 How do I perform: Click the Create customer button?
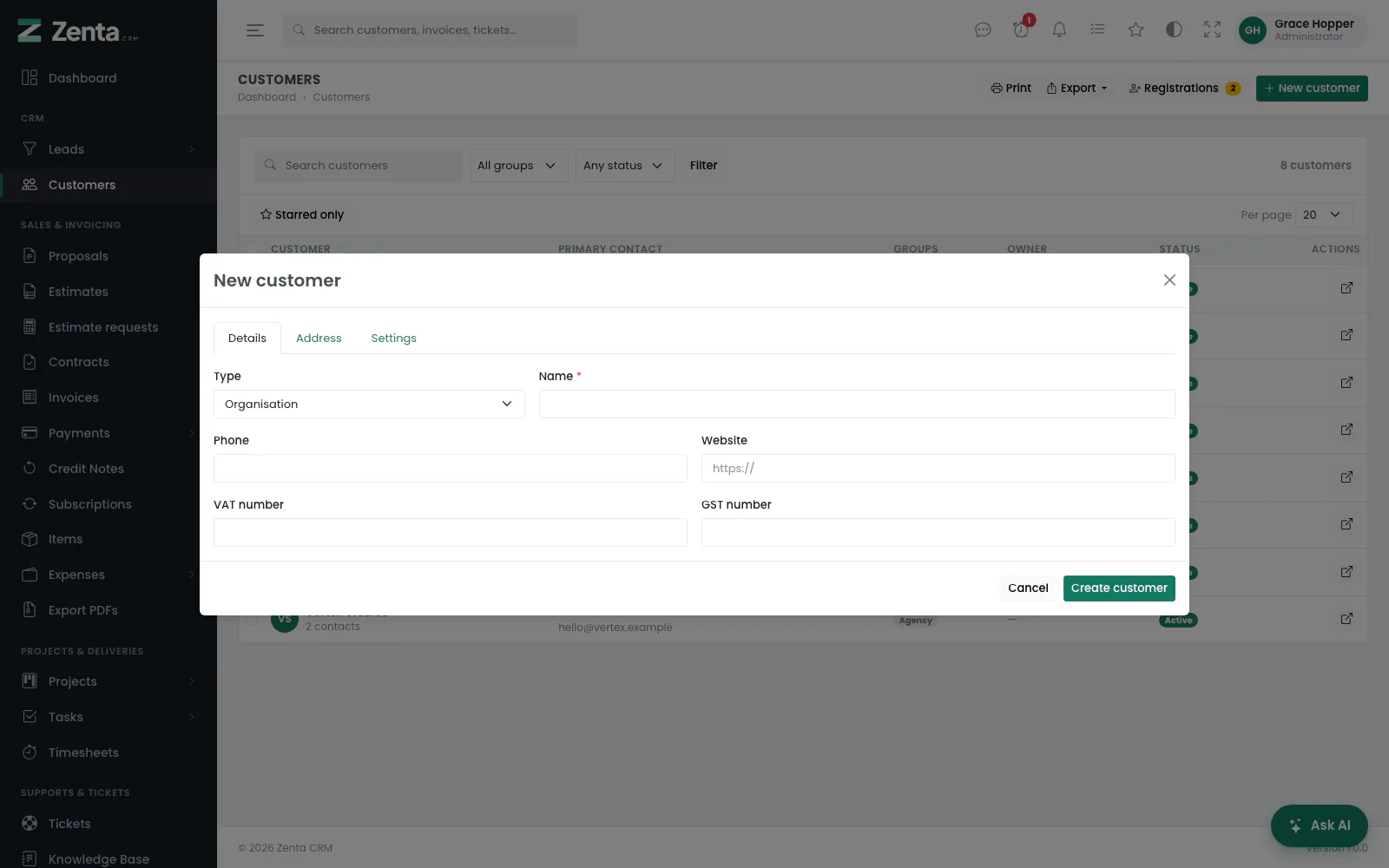click(1119, 589)
